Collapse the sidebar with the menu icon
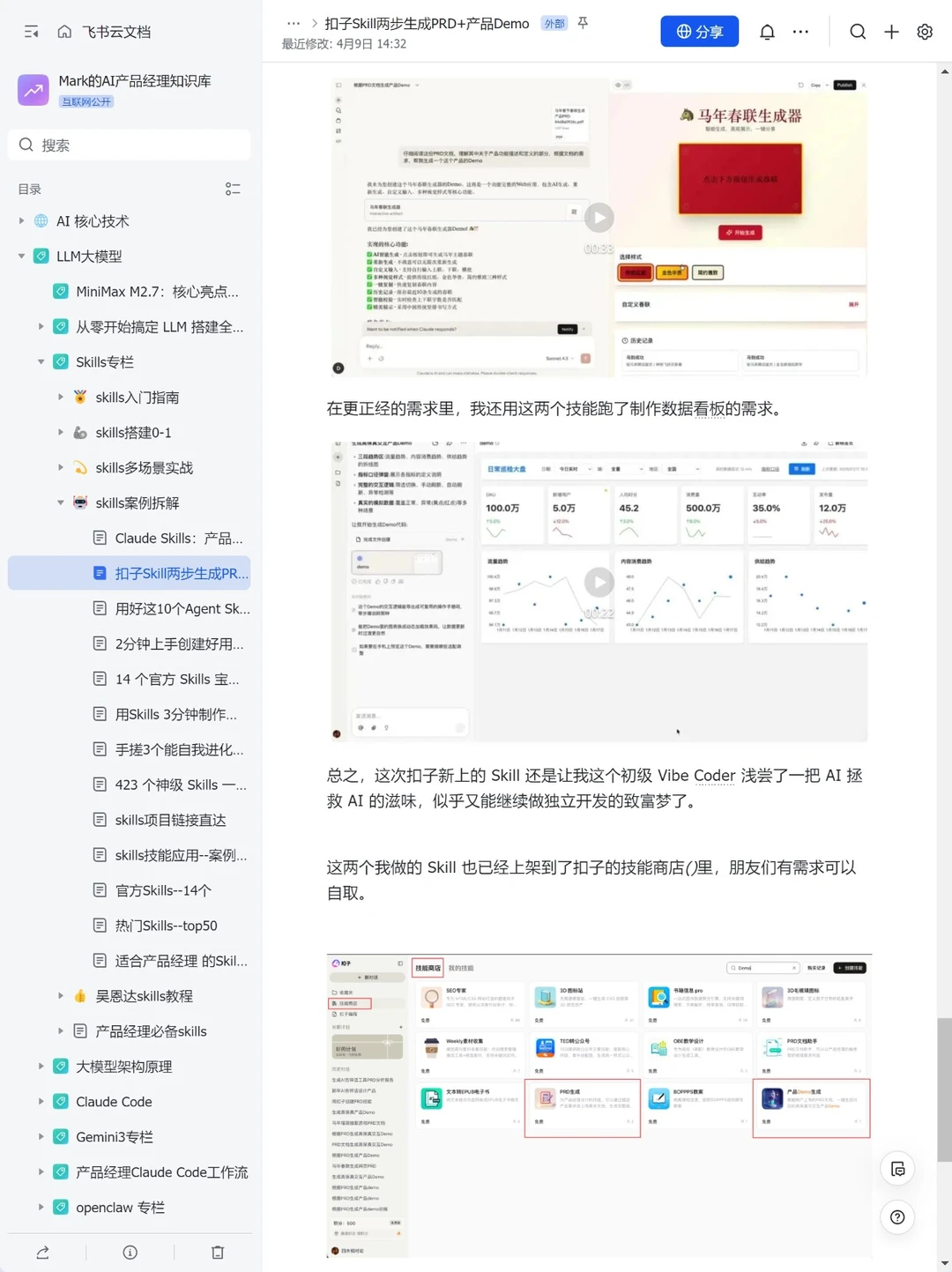952x1272 pixels. point(32,32)
